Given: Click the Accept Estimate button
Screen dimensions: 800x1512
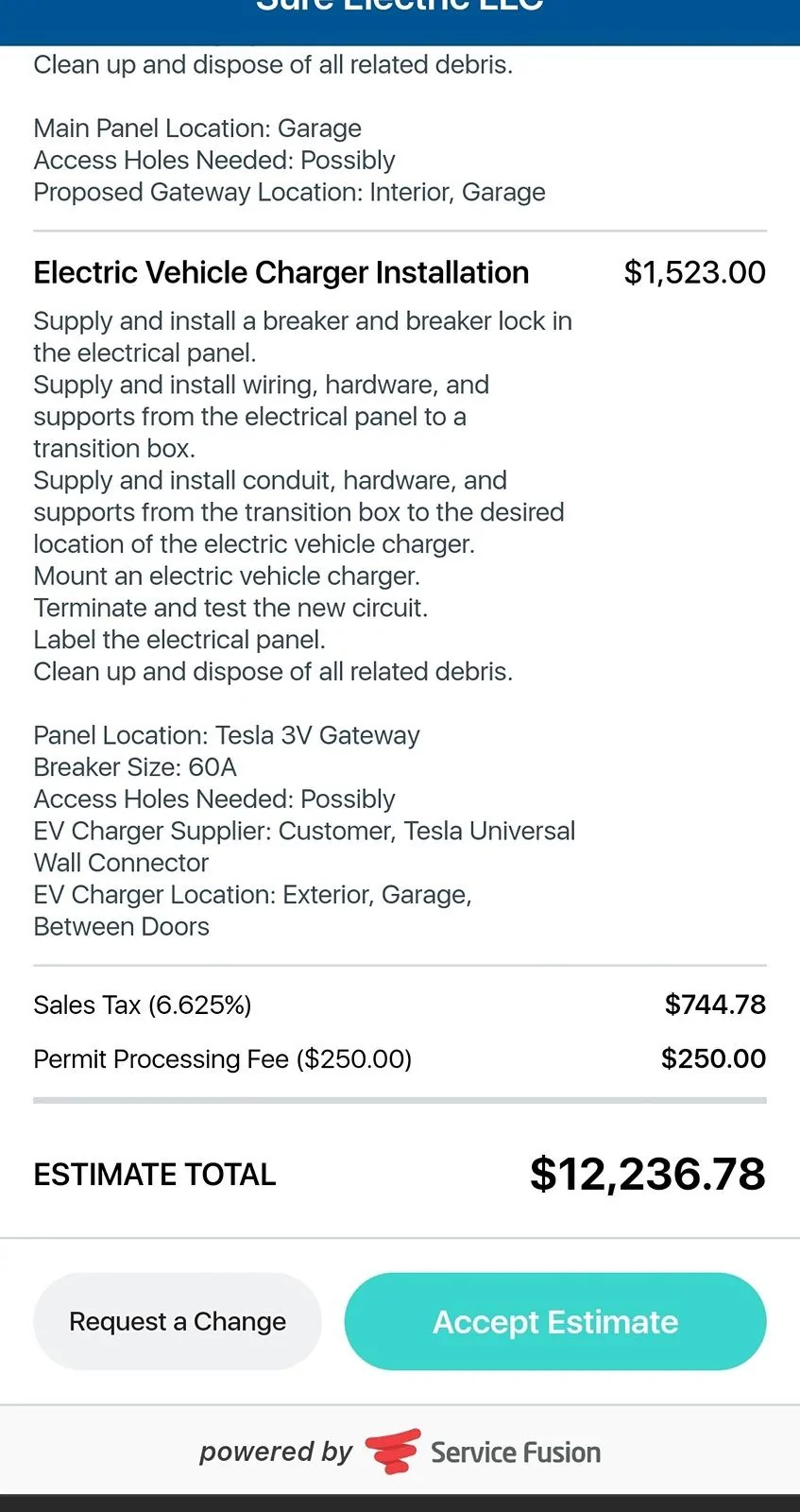Looking at the screenshot, I should [555, 1321].
